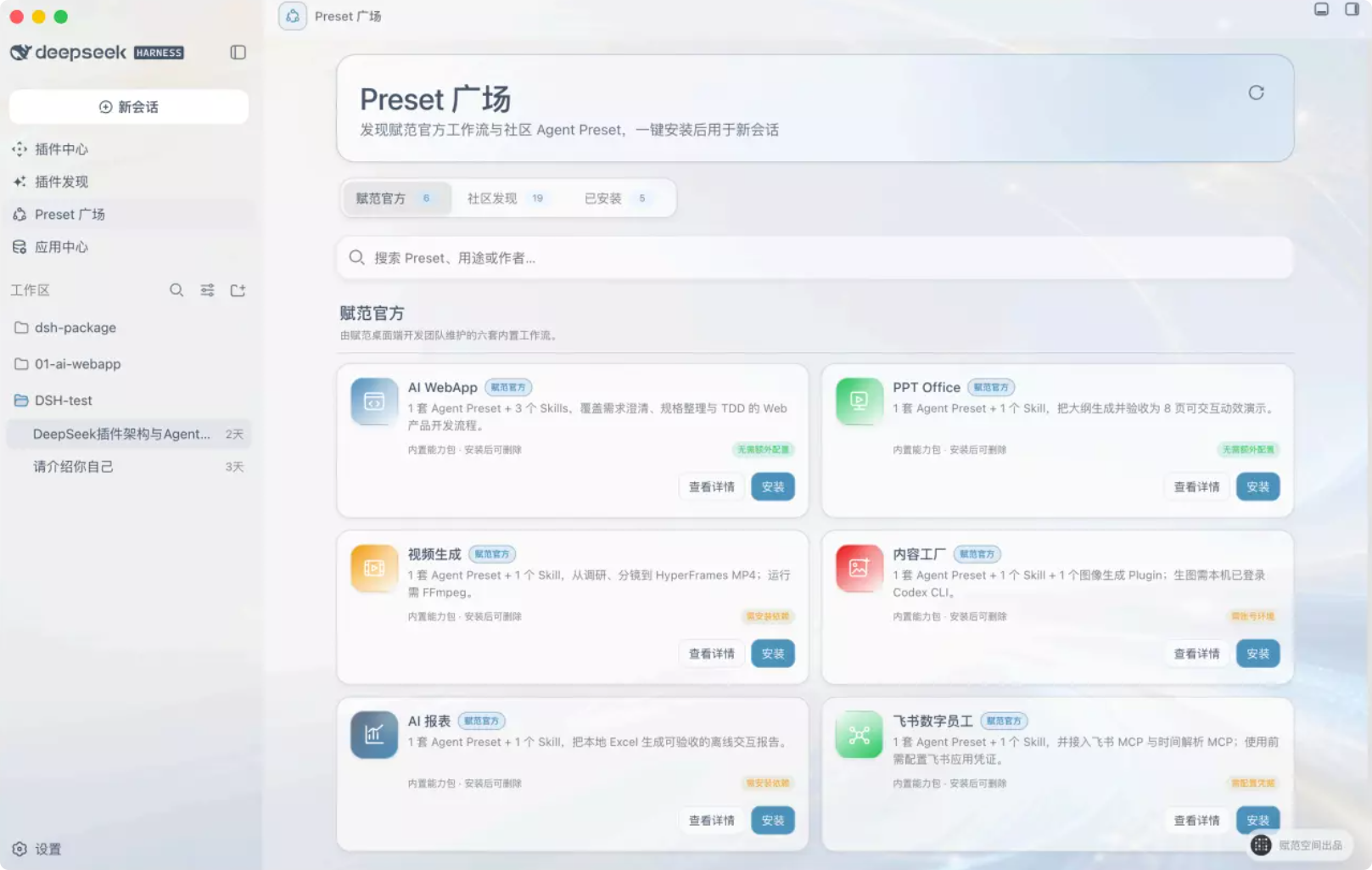Click the 赋范空间出品 badge icon
Image resolution: width=1372 pixels, height=870 pixels.
click(1261, 845)
